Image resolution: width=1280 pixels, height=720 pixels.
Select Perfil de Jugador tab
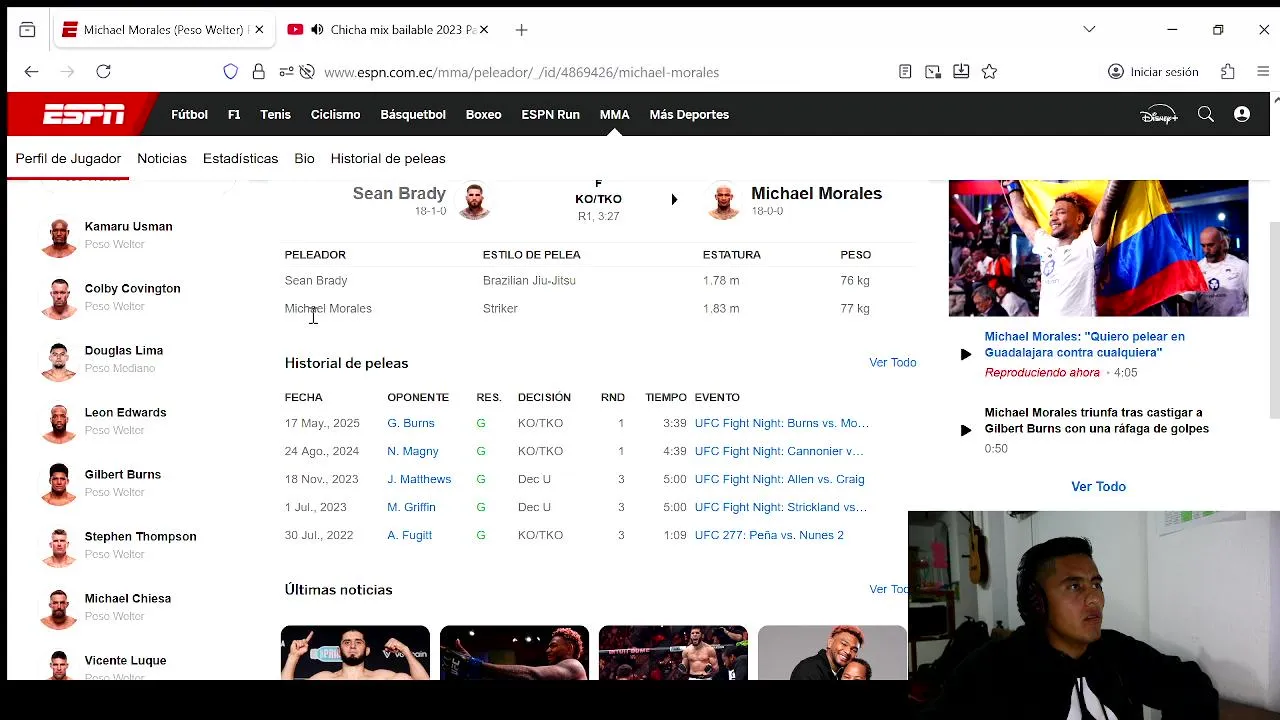[68, 159]
